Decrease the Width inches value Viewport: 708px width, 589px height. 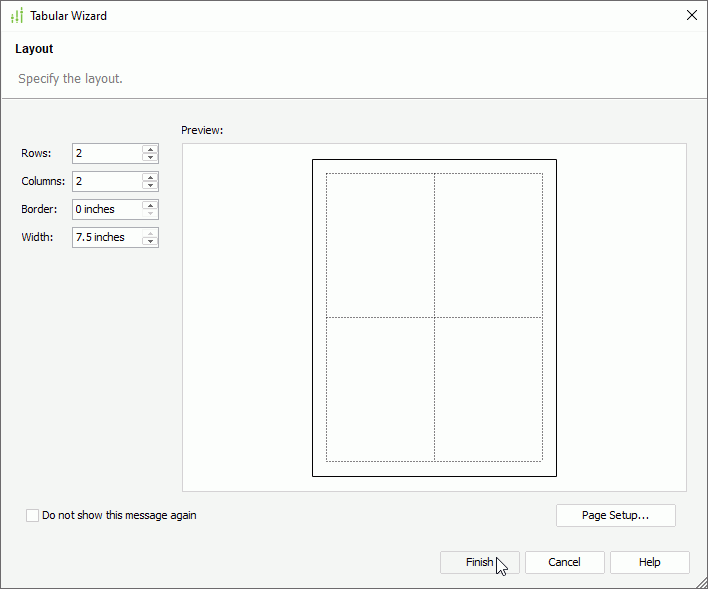coord(150,241)
